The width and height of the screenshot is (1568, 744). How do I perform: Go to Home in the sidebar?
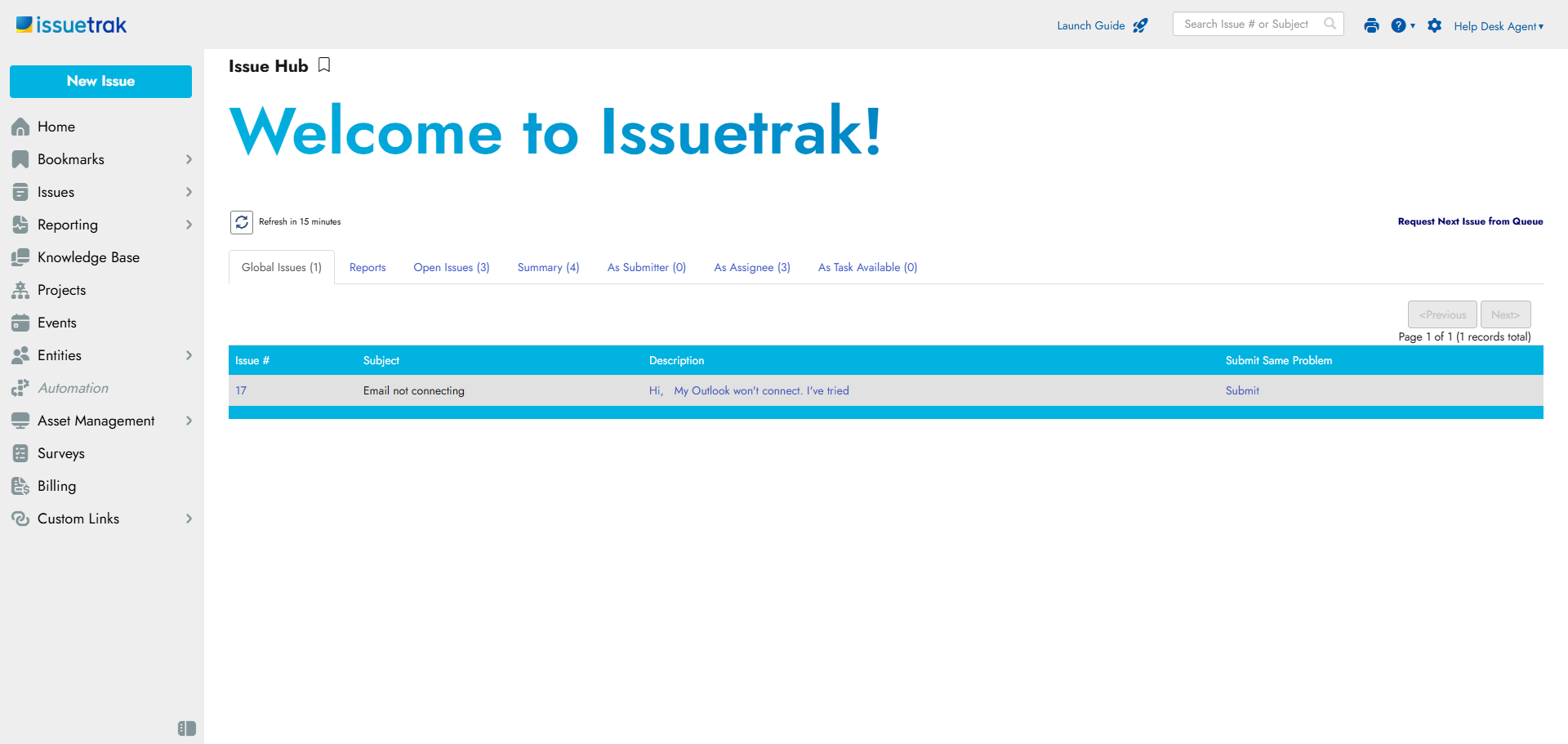point(56,127)
